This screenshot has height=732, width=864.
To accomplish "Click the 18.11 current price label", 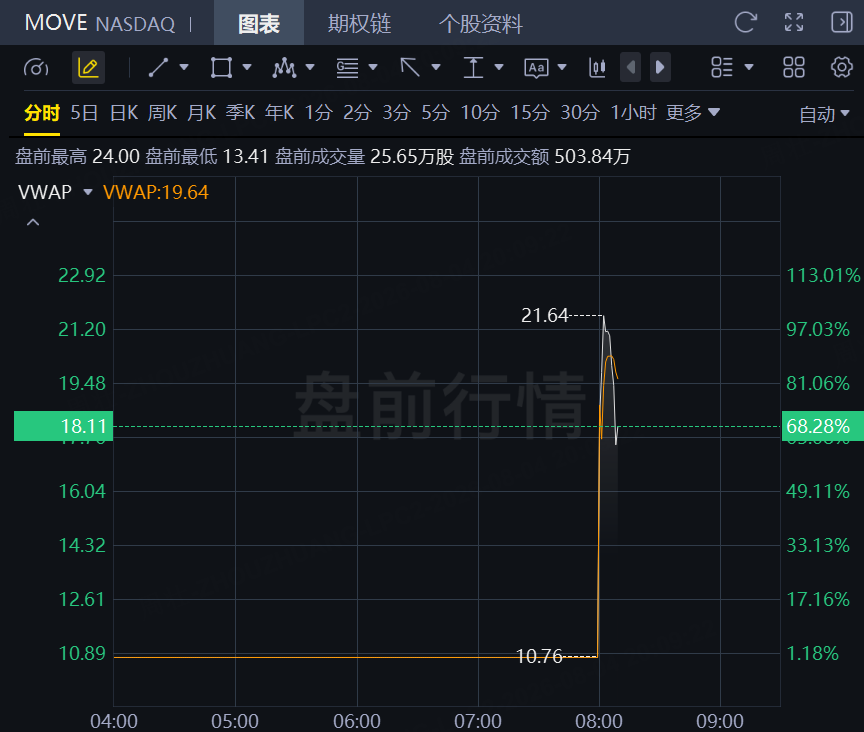I will click(x=63, y=426).
